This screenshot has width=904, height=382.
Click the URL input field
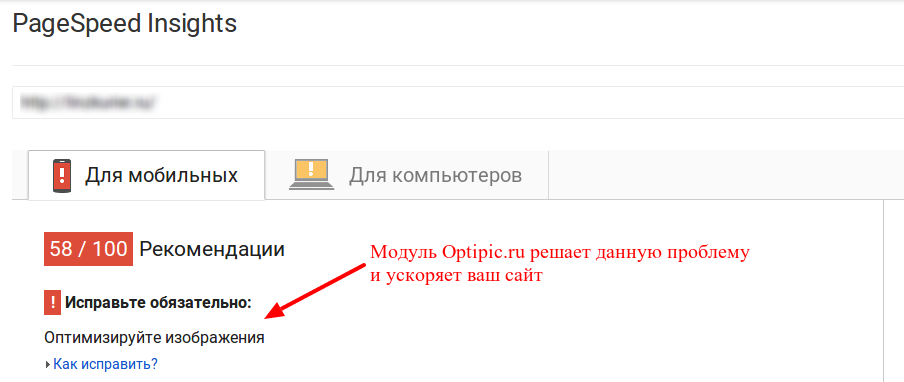click(458, 103)
